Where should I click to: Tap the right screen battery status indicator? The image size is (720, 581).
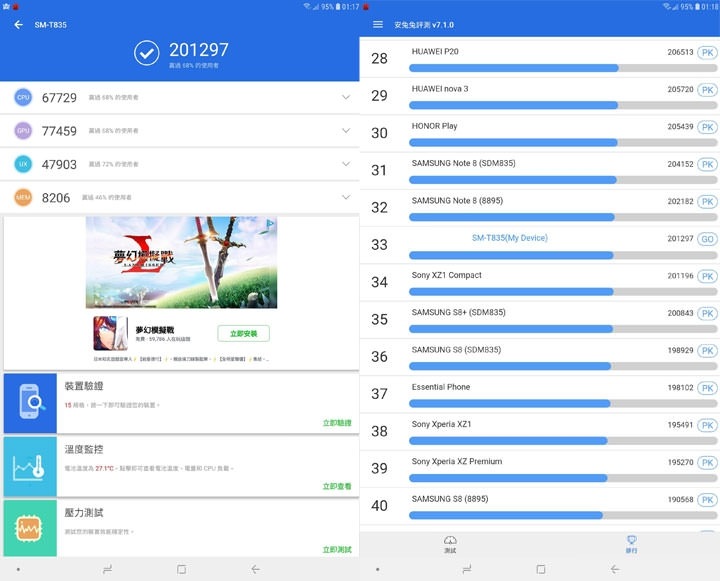click(x=698, y=6)
